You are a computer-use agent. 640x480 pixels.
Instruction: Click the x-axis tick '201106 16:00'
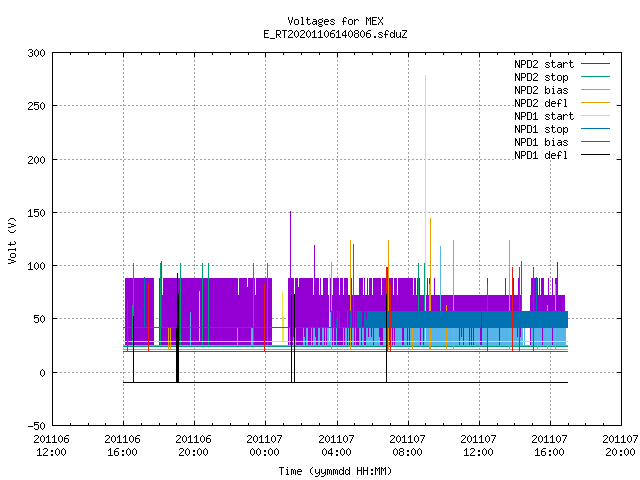click(123, 446)
